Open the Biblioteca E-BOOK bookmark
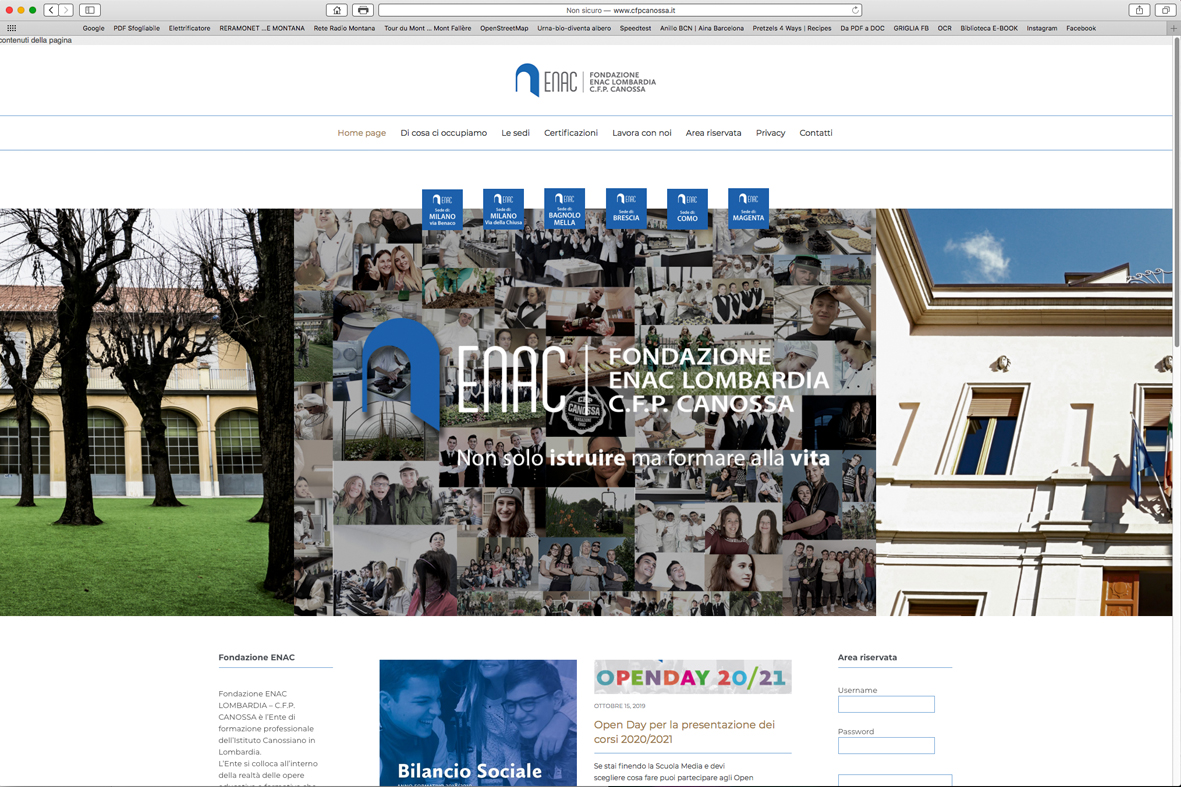Viewport: 1181px width, 787px height. [x=989, y=28]
